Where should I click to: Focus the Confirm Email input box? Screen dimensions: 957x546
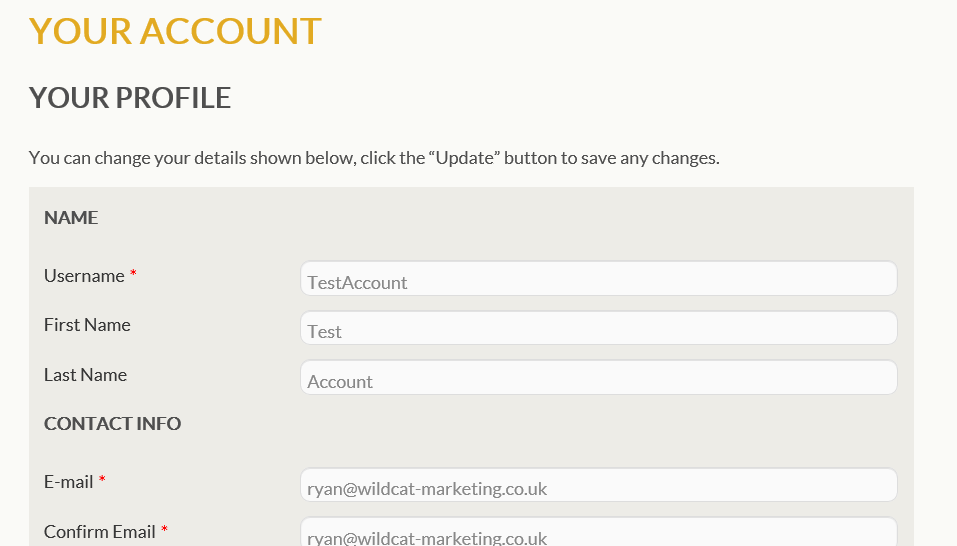(598, 534)
